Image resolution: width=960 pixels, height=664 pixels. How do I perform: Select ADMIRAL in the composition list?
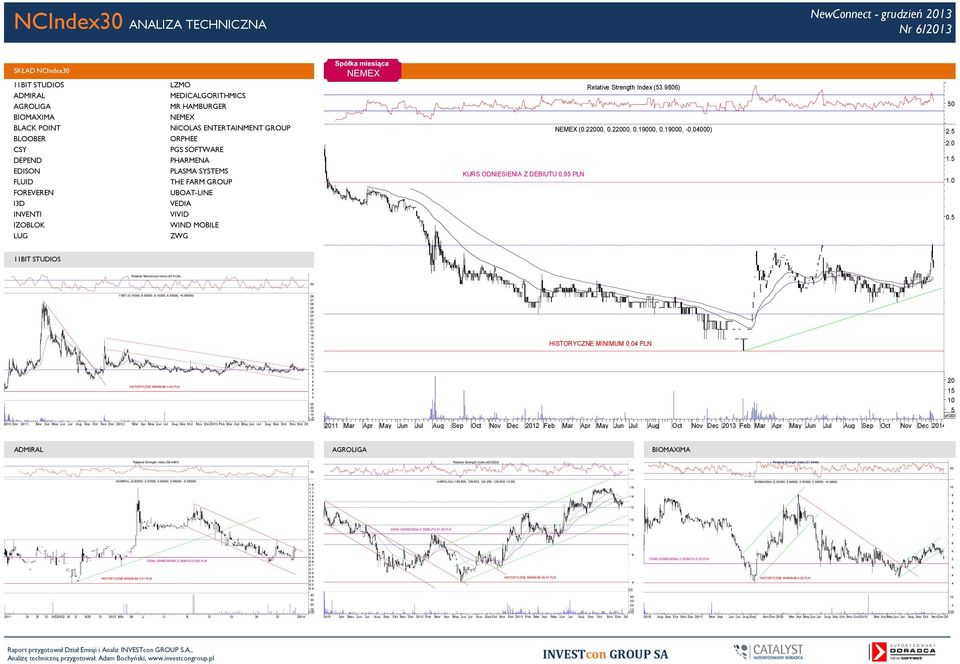coord(29,95)
